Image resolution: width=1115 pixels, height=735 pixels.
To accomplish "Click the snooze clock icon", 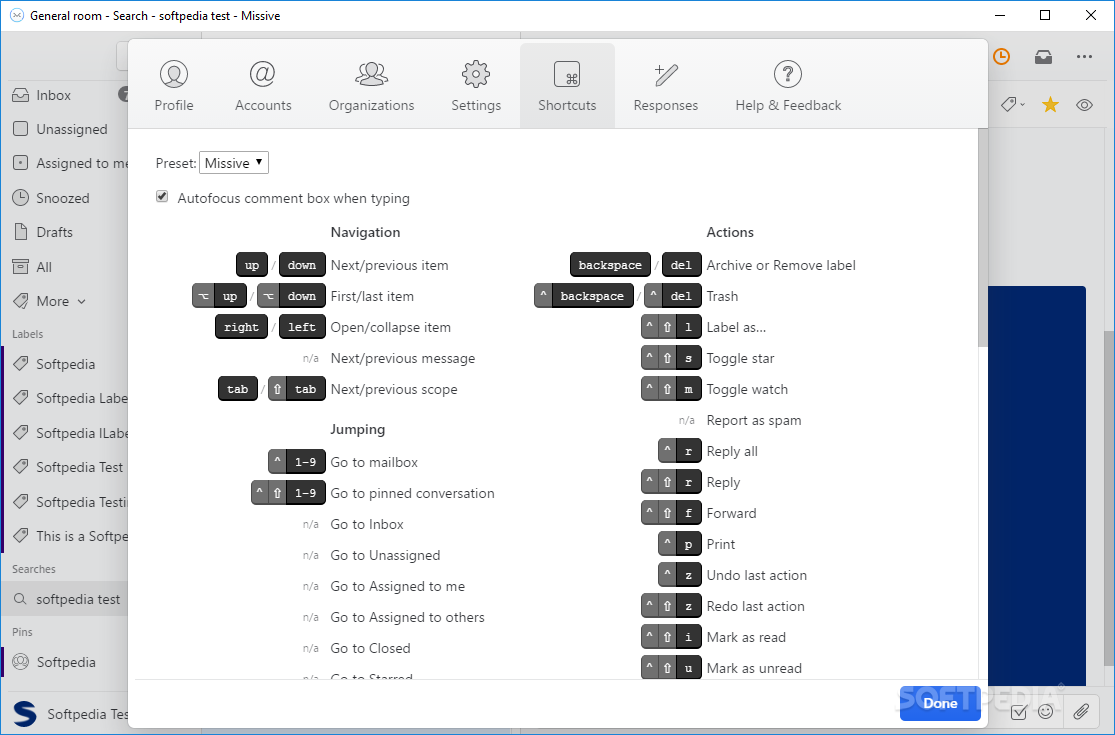I will (1001, 57).
